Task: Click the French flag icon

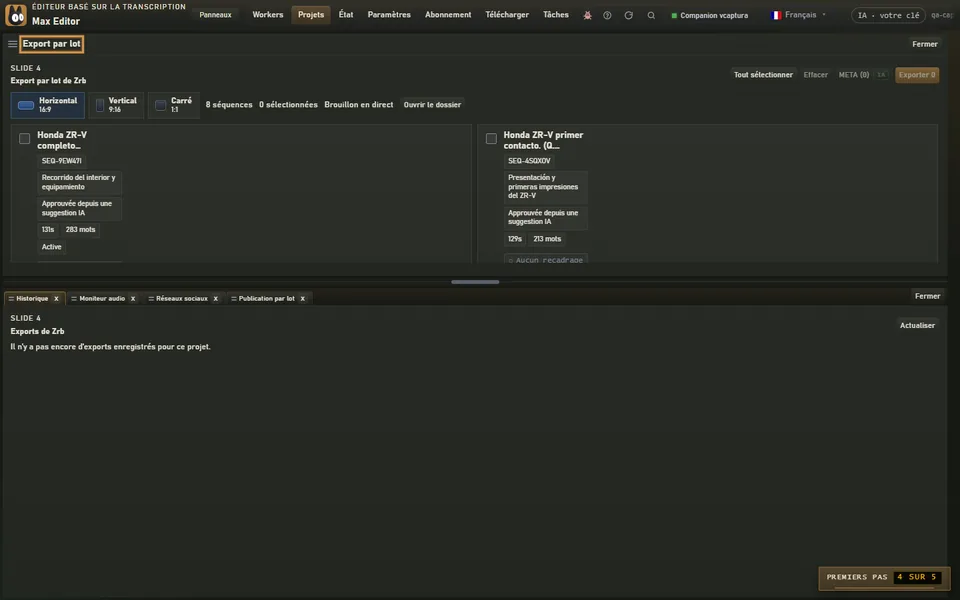Action: click(x=776, y=15)
